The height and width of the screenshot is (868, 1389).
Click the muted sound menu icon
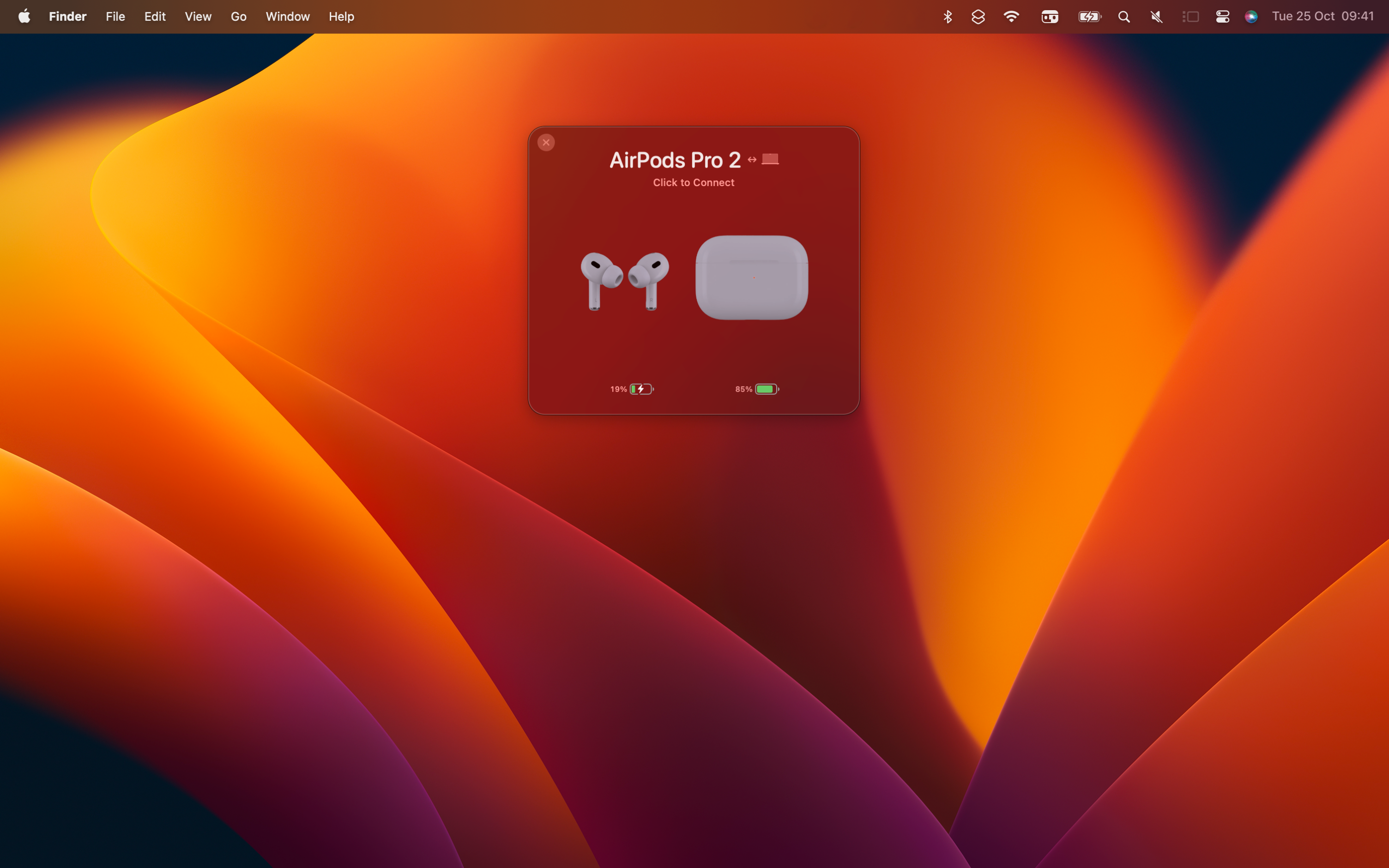point(1157,17)
